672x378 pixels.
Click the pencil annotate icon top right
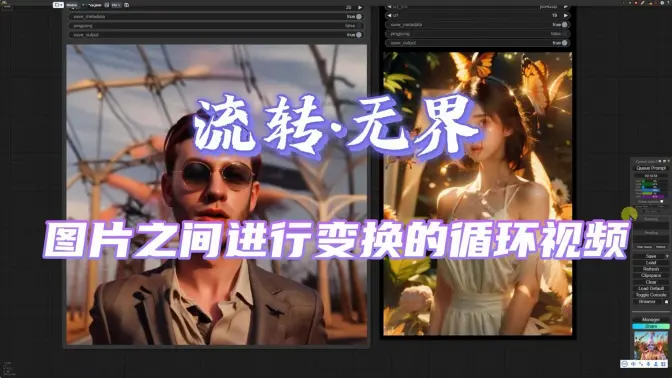[643, 3]
